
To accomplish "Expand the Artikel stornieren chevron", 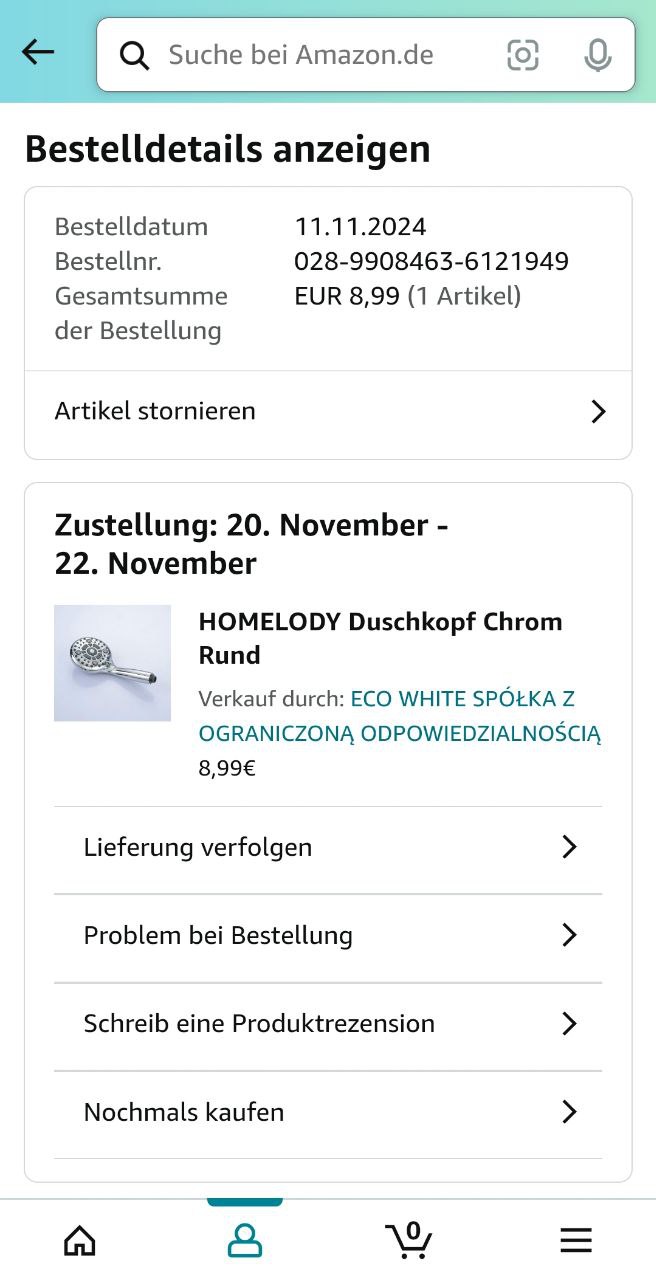I will [598, 412].
